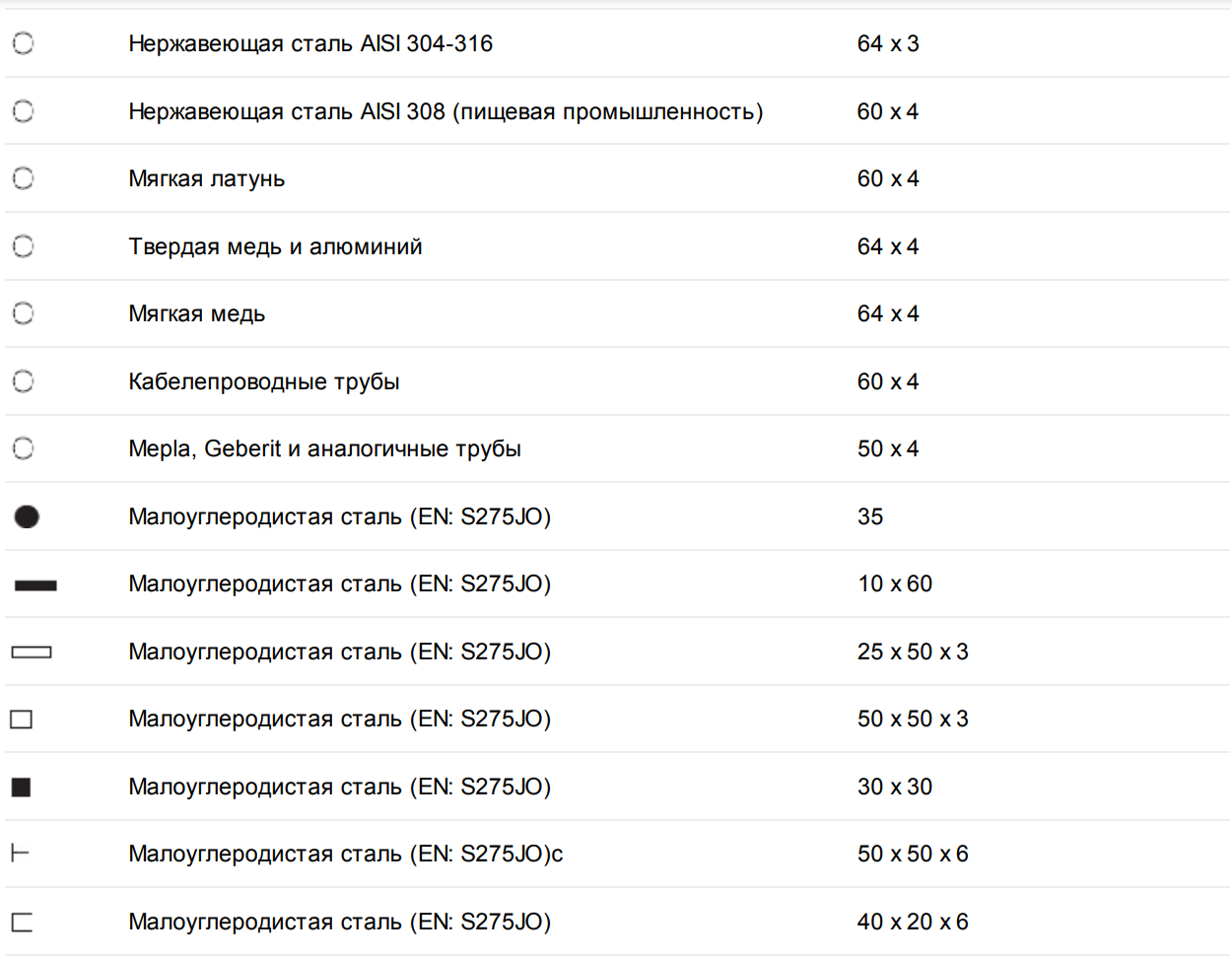Click the hollow square tube icon
1232x959 pixels.
pyautogui.click(x=22, y=719)
